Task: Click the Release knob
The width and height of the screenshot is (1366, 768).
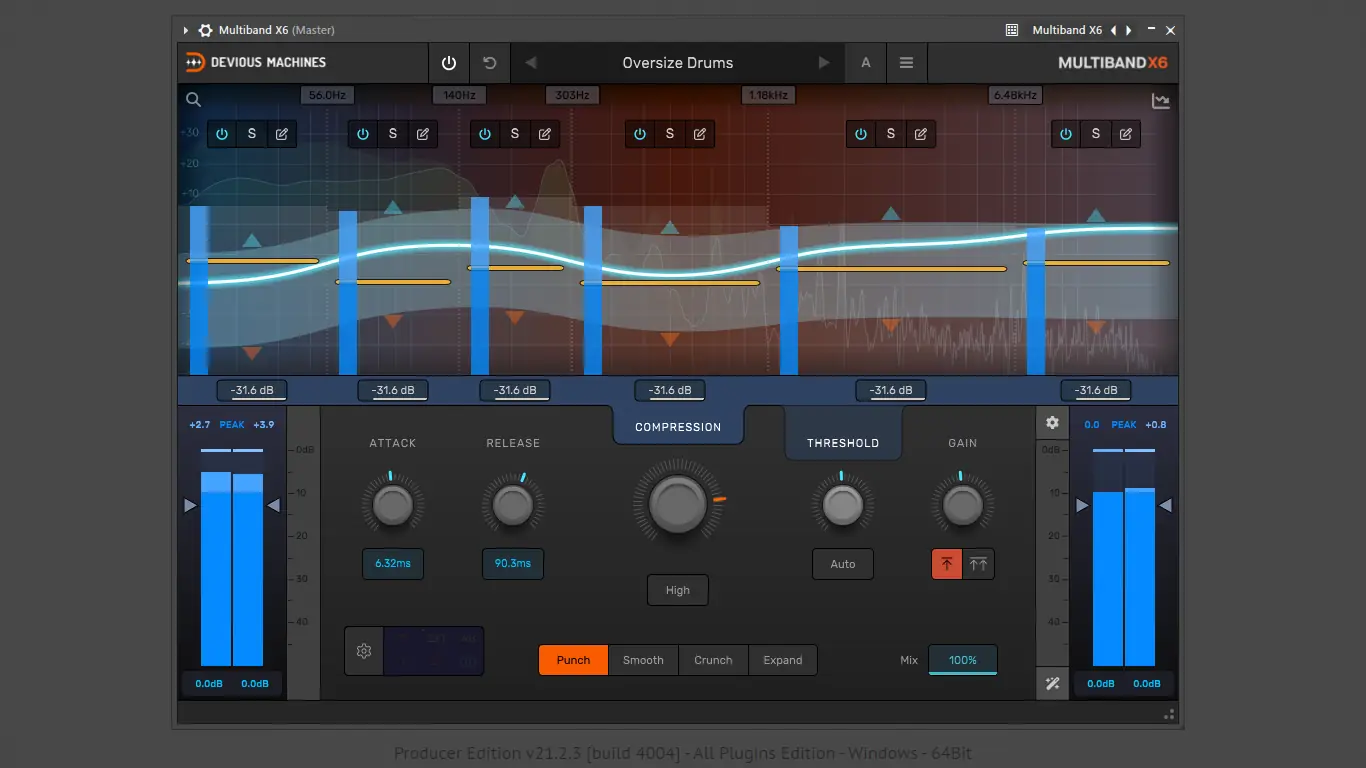Action: 513,506
